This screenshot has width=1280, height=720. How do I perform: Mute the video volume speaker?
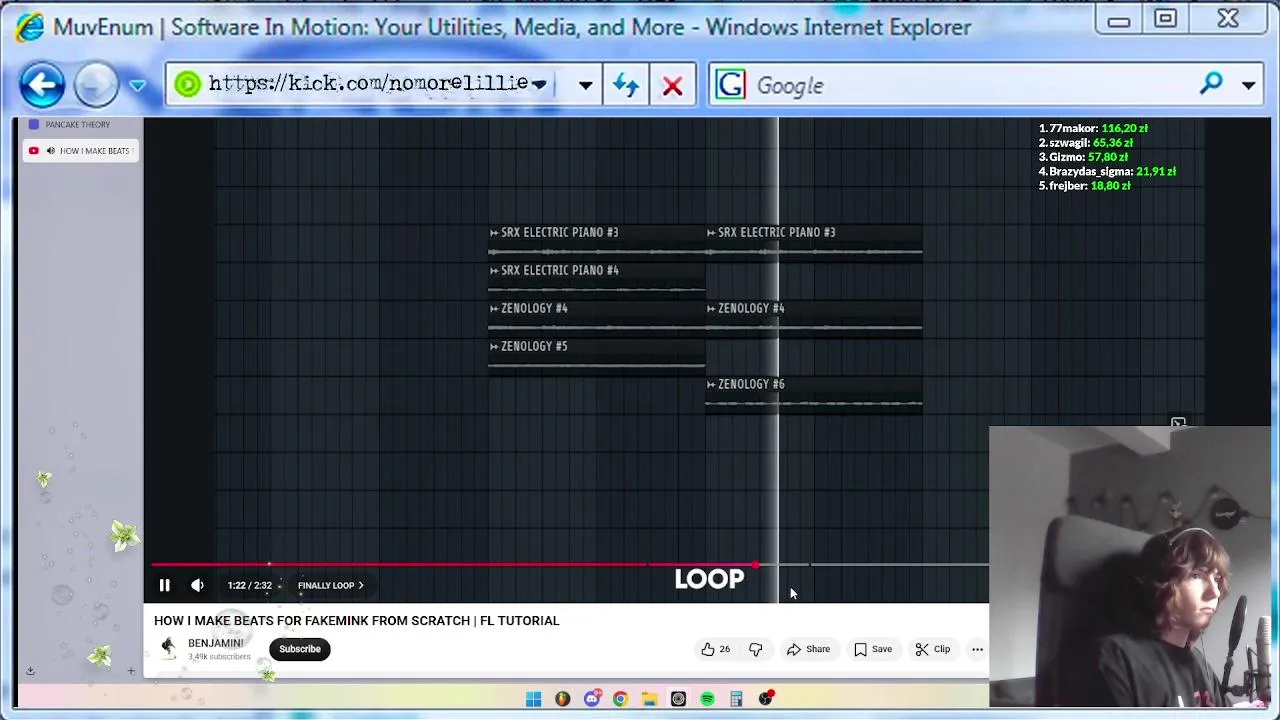[x=197, y=585]
